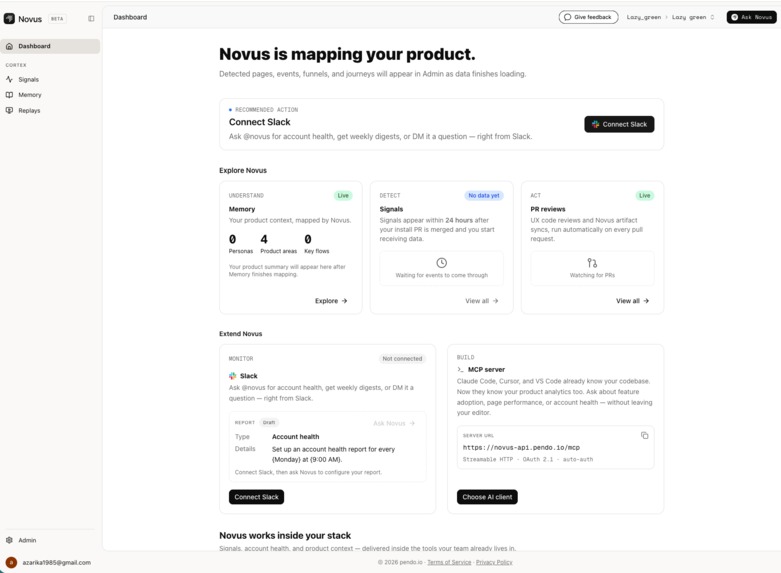Click the Not connected badge
781x573 pixels.
(402, 359)
